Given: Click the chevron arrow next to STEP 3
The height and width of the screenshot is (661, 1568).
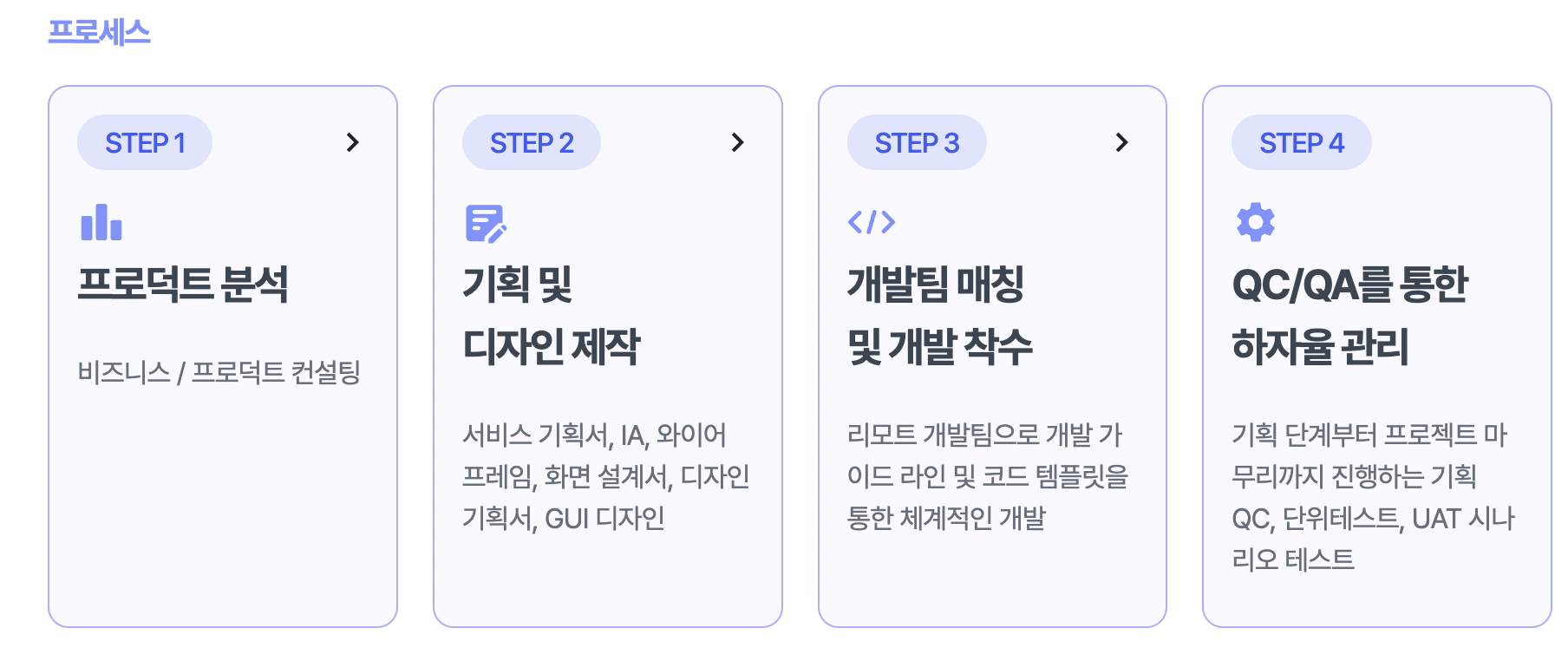Looking at the screenshot, I should pos(1121,142).
